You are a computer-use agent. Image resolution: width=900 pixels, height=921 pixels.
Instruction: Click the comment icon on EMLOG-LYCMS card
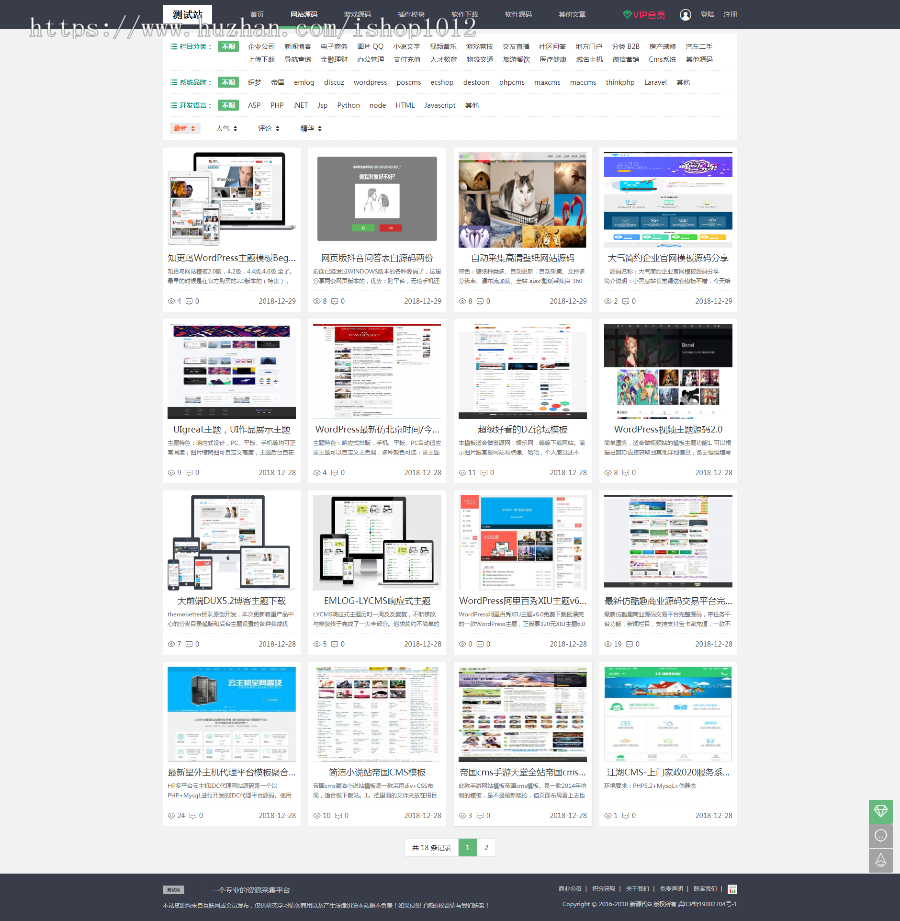point(334,644)
